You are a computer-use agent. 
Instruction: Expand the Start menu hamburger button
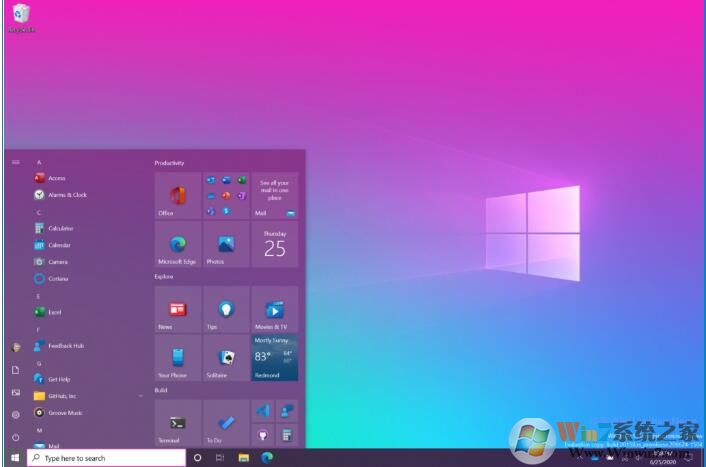[x=16, y=162]
